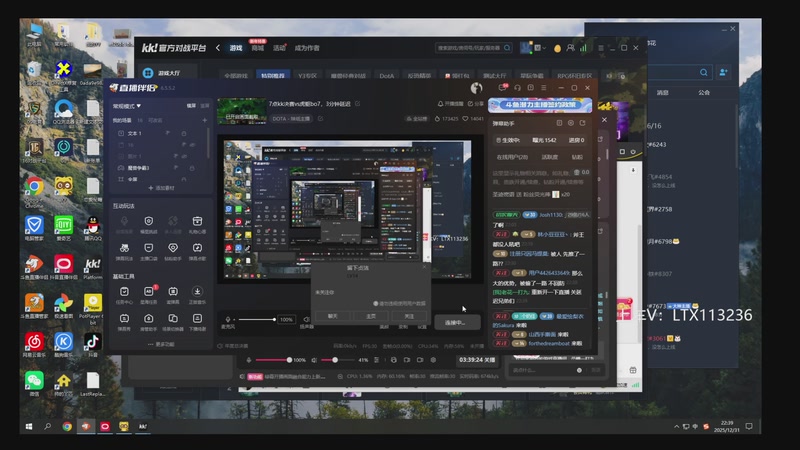Select the Y3专区 category tab in kk platform

point(307,76)
